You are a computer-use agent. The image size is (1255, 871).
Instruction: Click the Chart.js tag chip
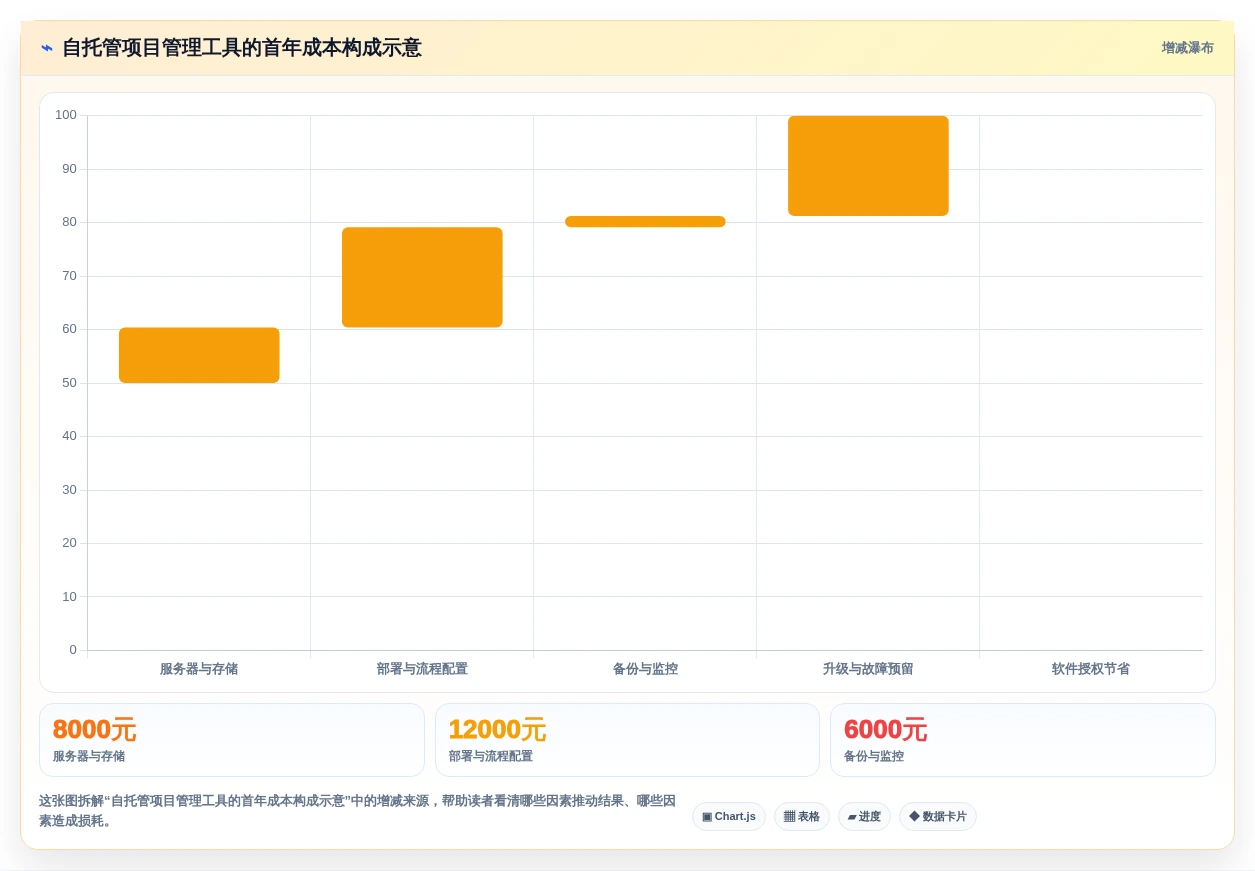(729, 816)
